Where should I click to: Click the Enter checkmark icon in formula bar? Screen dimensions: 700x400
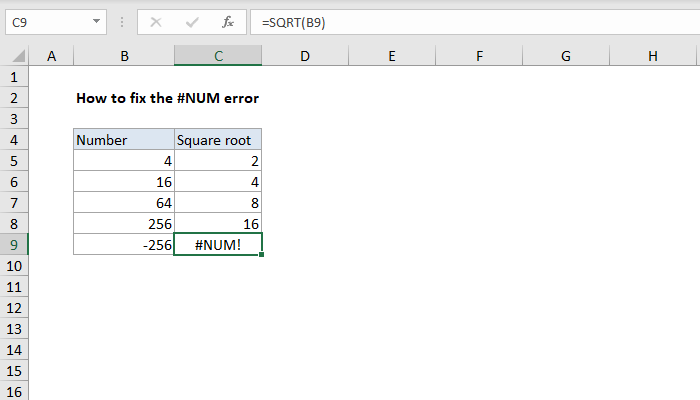[191, 21]
